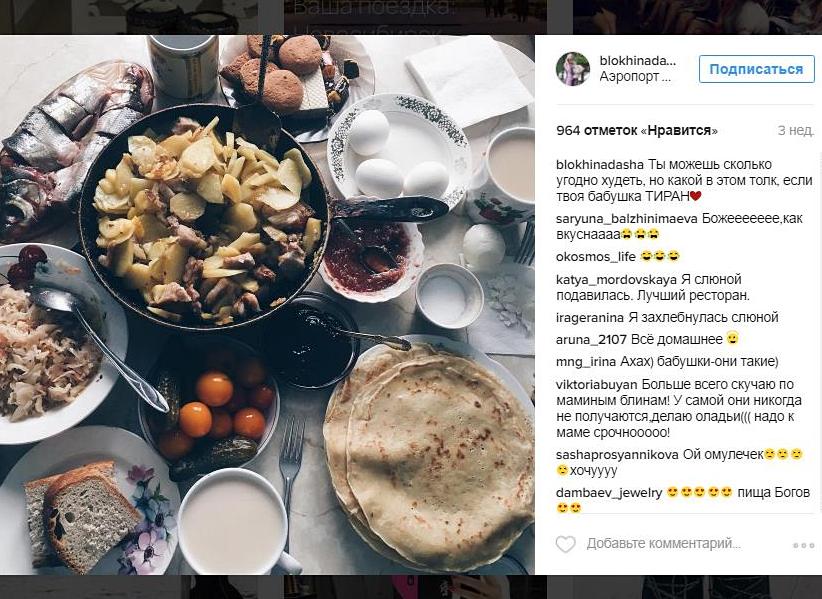Open the blokhinada... username in header
This screenshot has width=822, height=599.
point(637,61)
